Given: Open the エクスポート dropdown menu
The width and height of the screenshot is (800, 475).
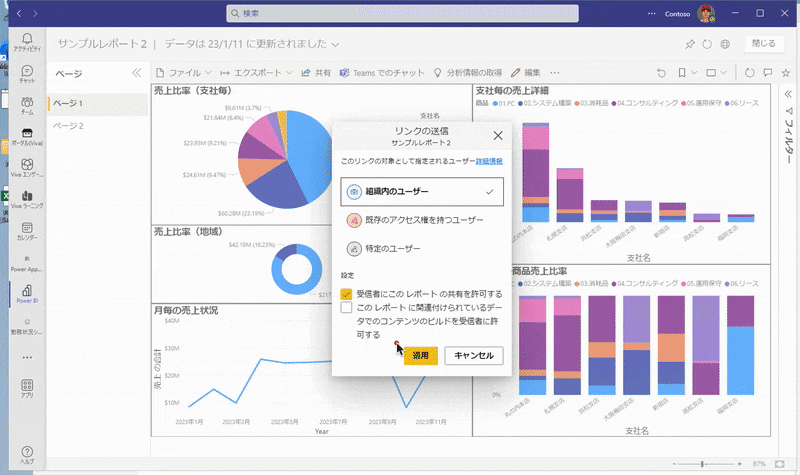Looking at the screenshot, I should pyautogui.click(x=256, y=73).
